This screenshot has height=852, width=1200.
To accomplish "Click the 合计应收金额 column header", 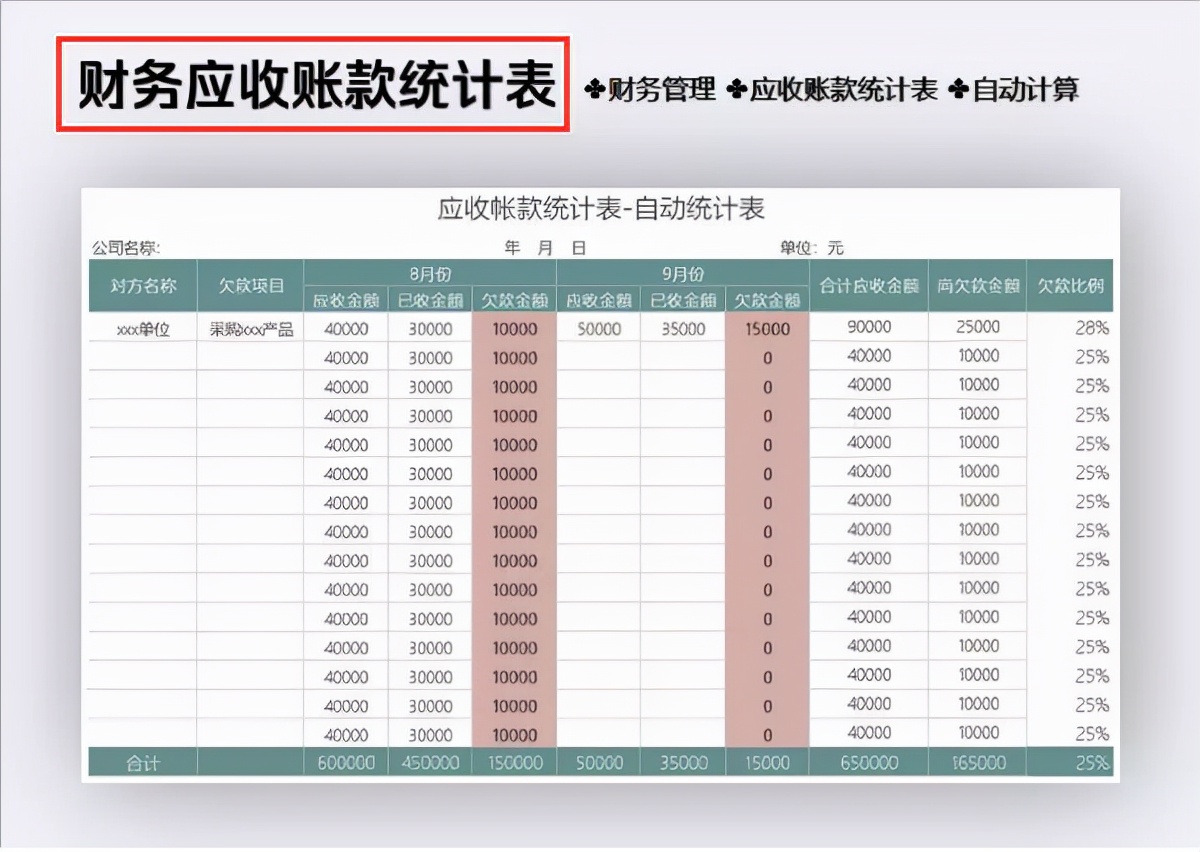I will click(869, 287).
